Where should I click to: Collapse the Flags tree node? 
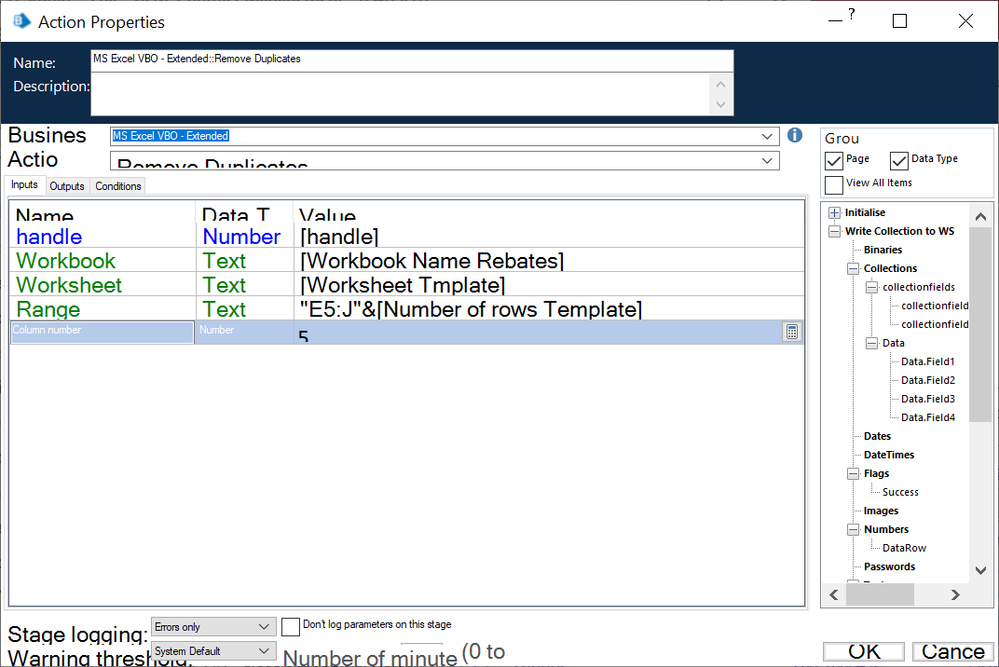pos(853,474)
